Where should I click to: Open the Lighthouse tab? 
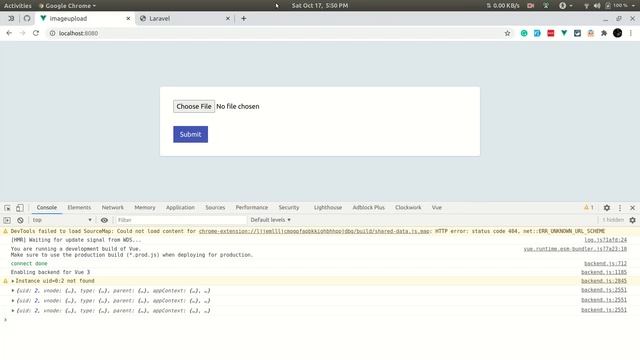(328, 207)
